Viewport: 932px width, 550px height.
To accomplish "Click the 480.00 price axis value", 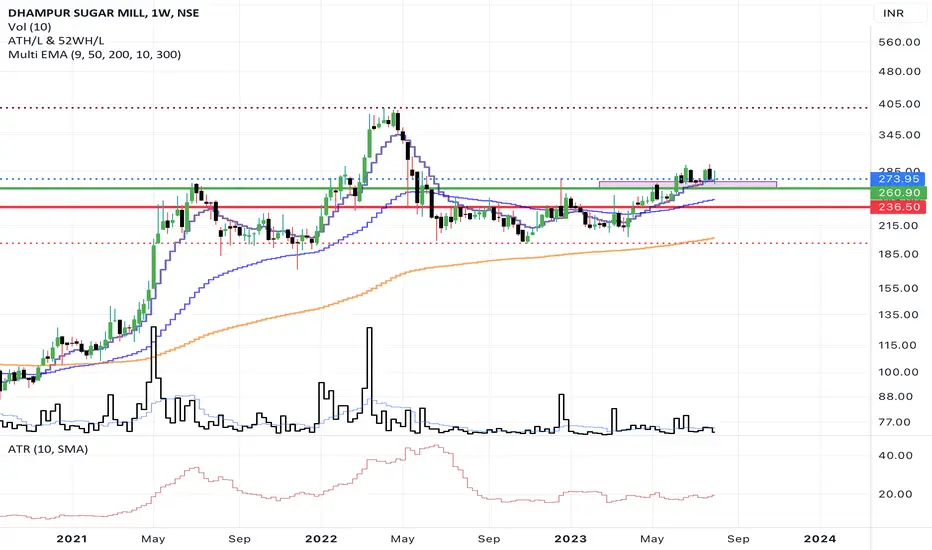I will [899, 71].
